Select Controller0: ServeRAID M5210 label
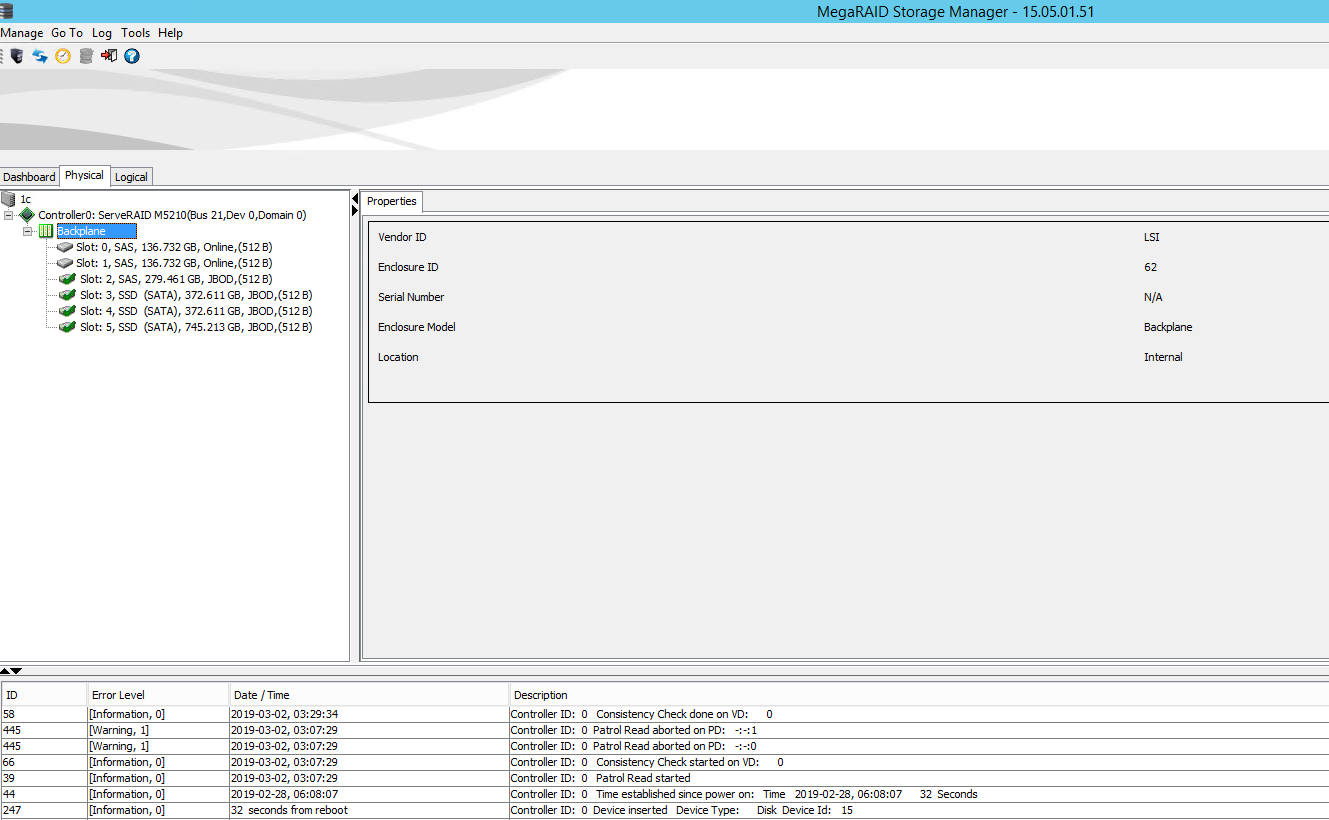1329x820 pixels. pos(172,215)
